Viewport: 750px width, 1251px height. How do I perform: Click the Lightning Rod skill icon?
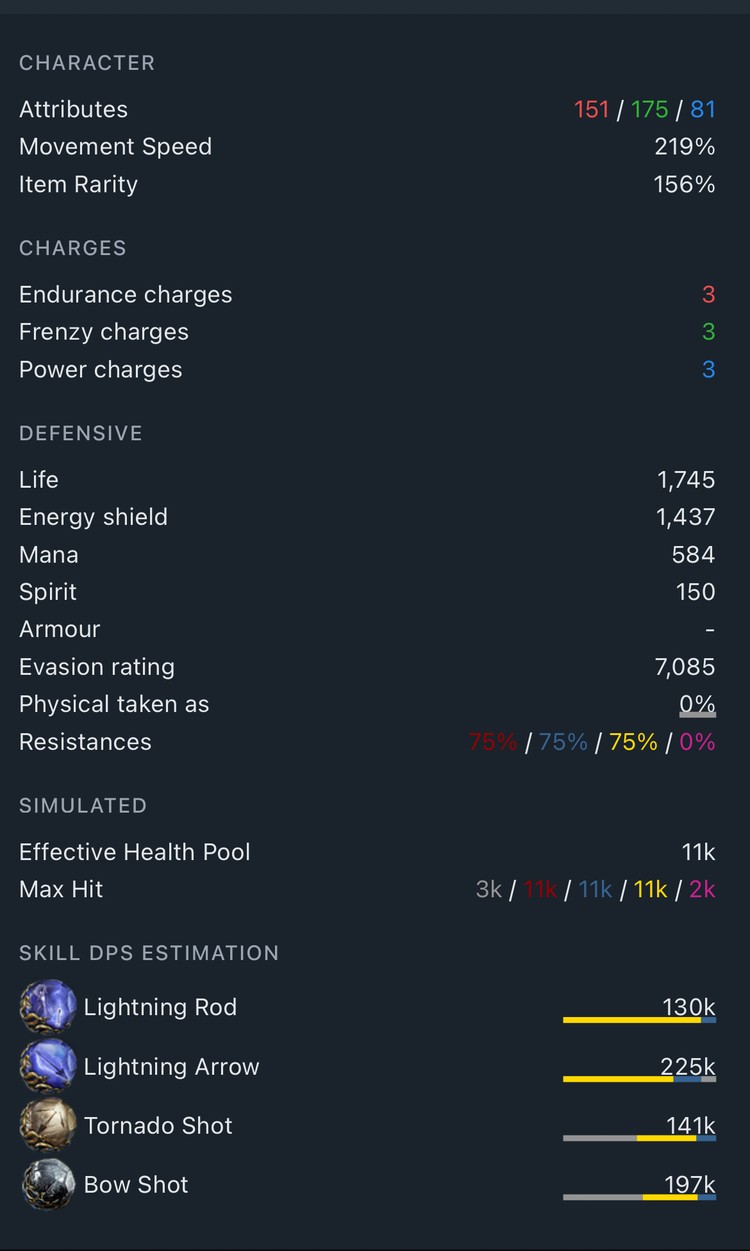pyautogui.click(x=48, y=1007)
